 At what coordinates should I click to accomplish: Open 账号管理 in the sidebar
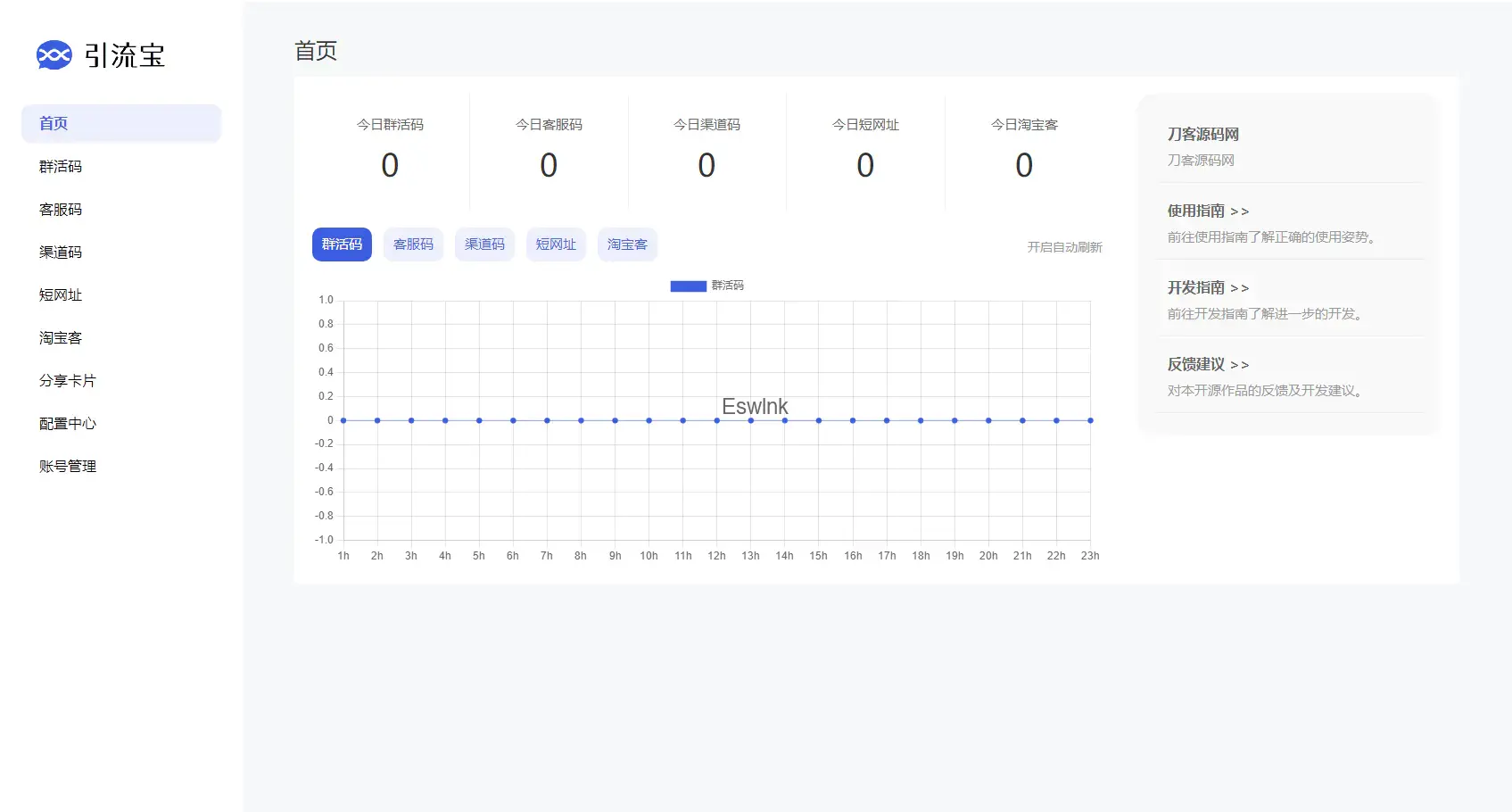click(x=68, y=467)
